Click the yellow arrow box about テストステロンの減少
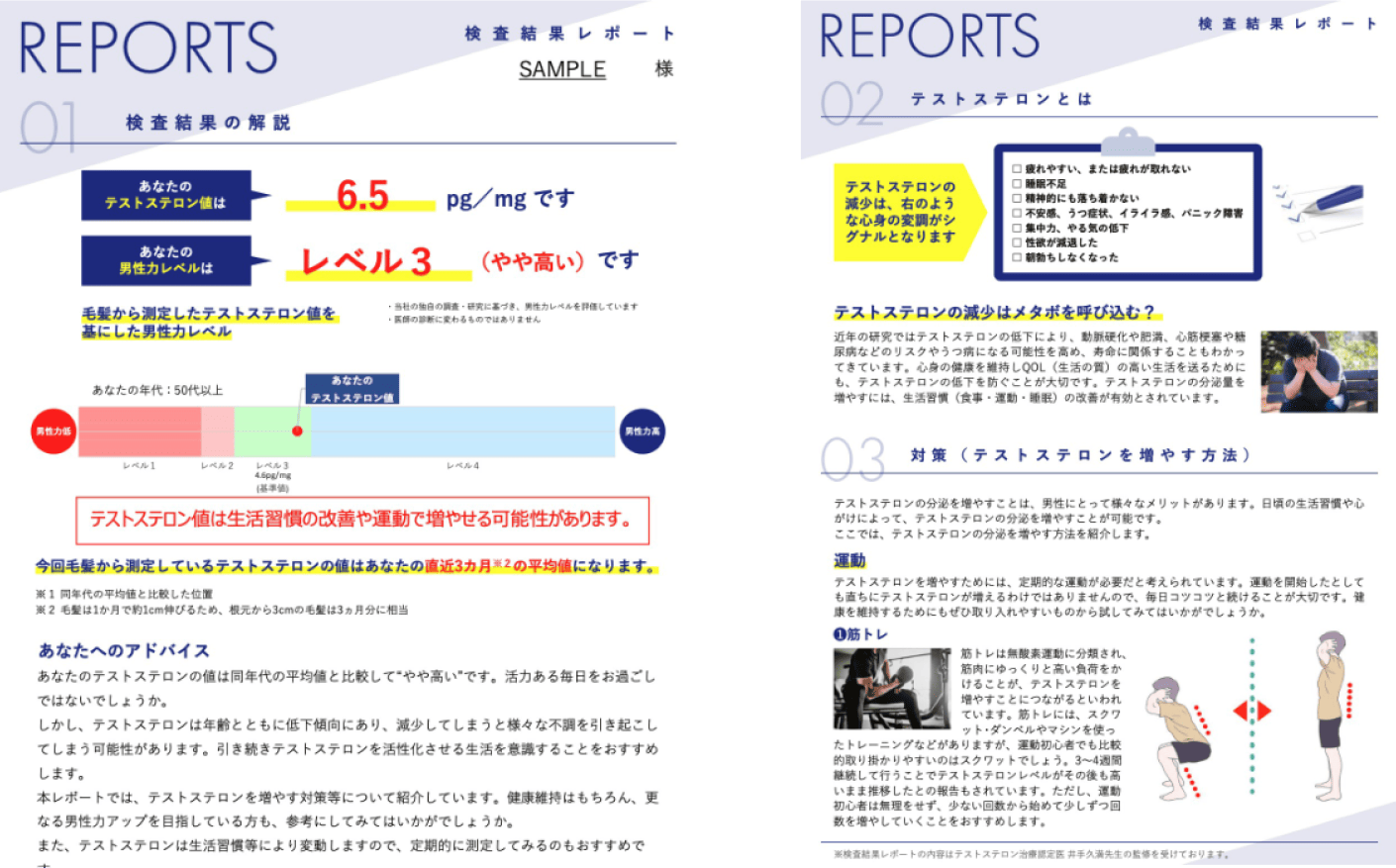The image size is (1396, 868). click(910, 212)
